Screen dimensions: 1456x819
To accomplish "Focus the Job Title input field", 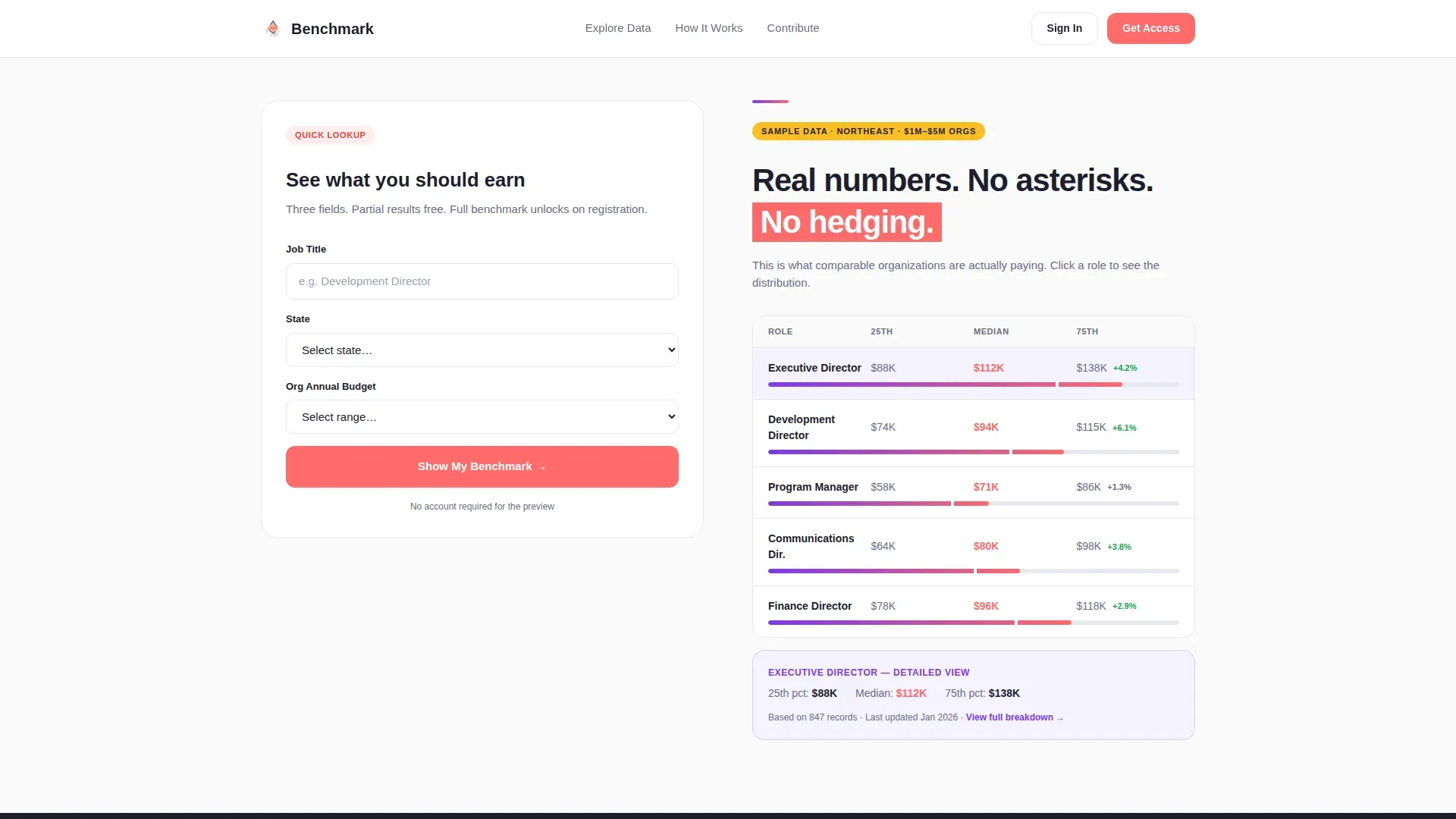I will pyautogui.click(x=482, y=281).
